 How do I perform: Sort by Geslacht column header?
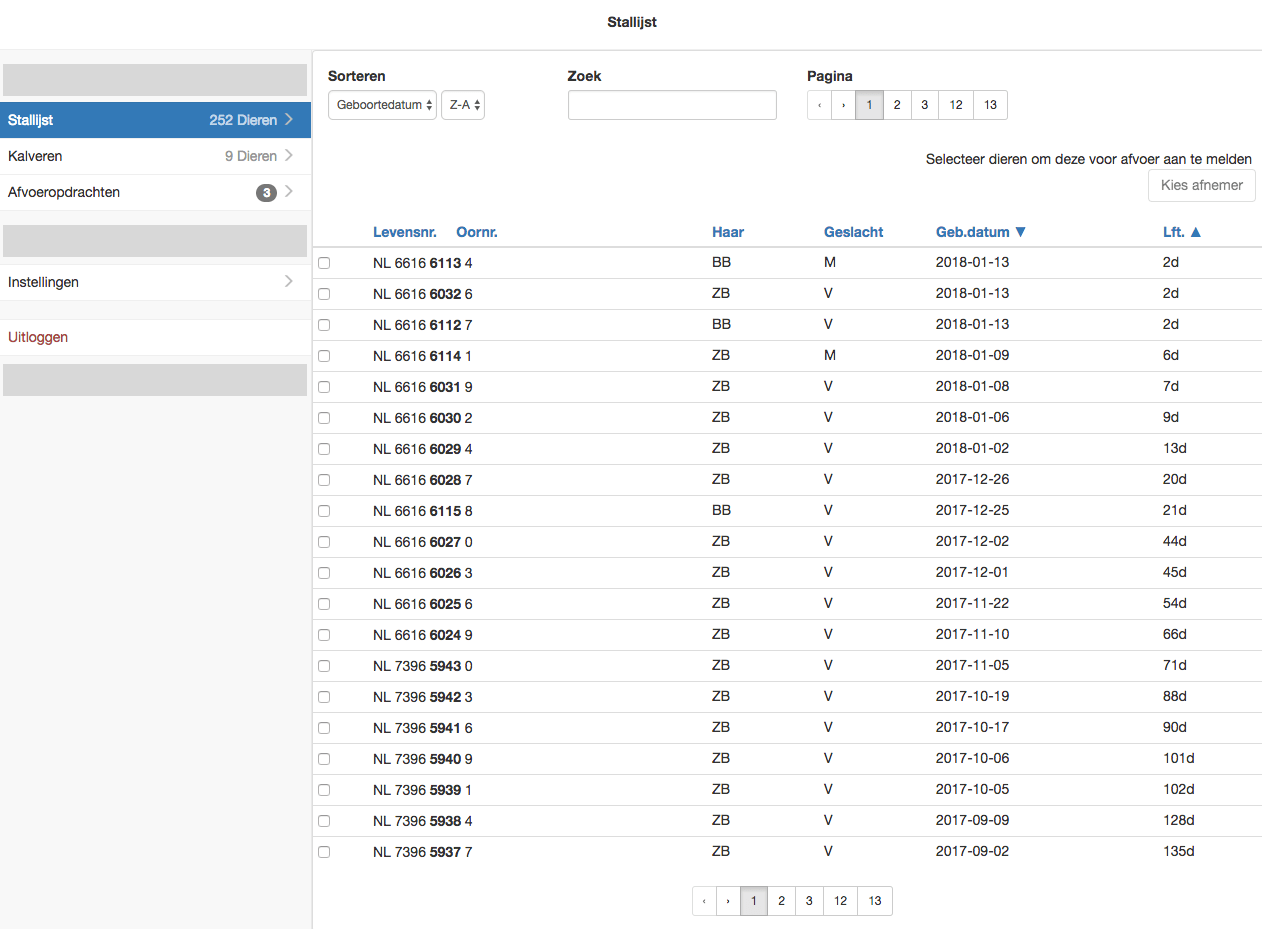tap(854, 232)
